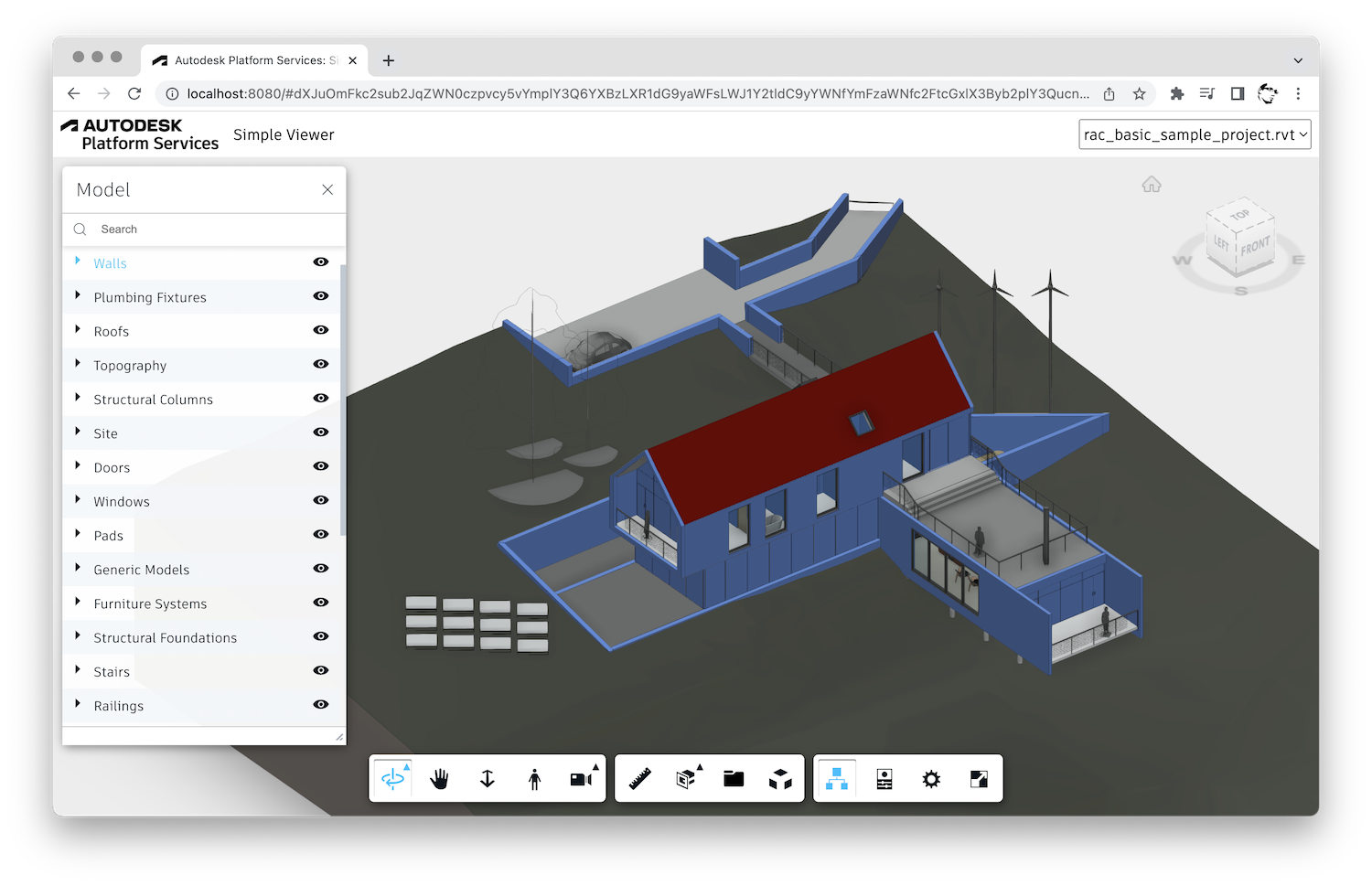This screenshot has width=1372, height=886.
Task: Open the Camera interactions tool
Action: 582,778
